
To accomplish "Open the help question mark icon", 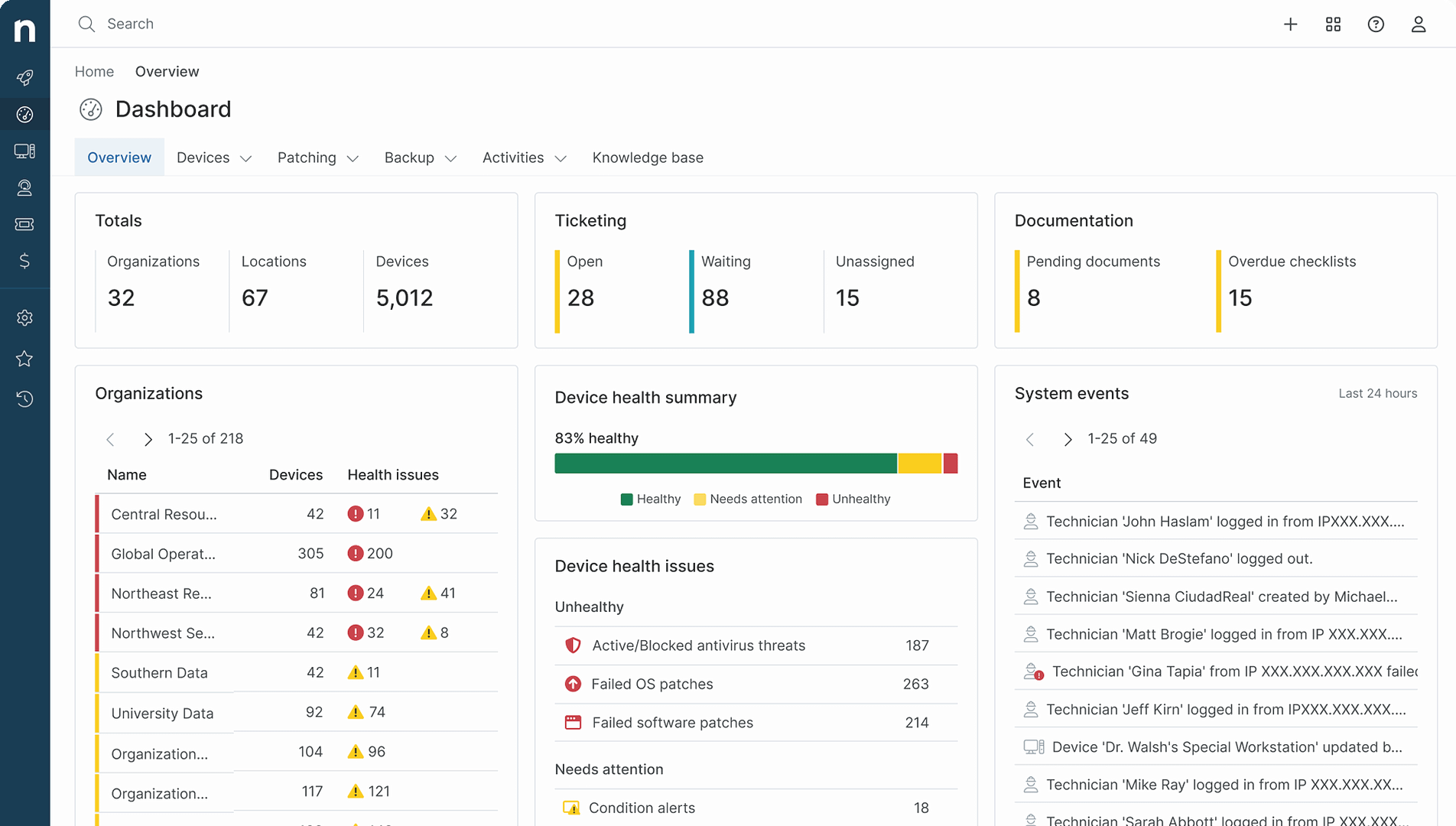I will click(x=1376, y=24).
